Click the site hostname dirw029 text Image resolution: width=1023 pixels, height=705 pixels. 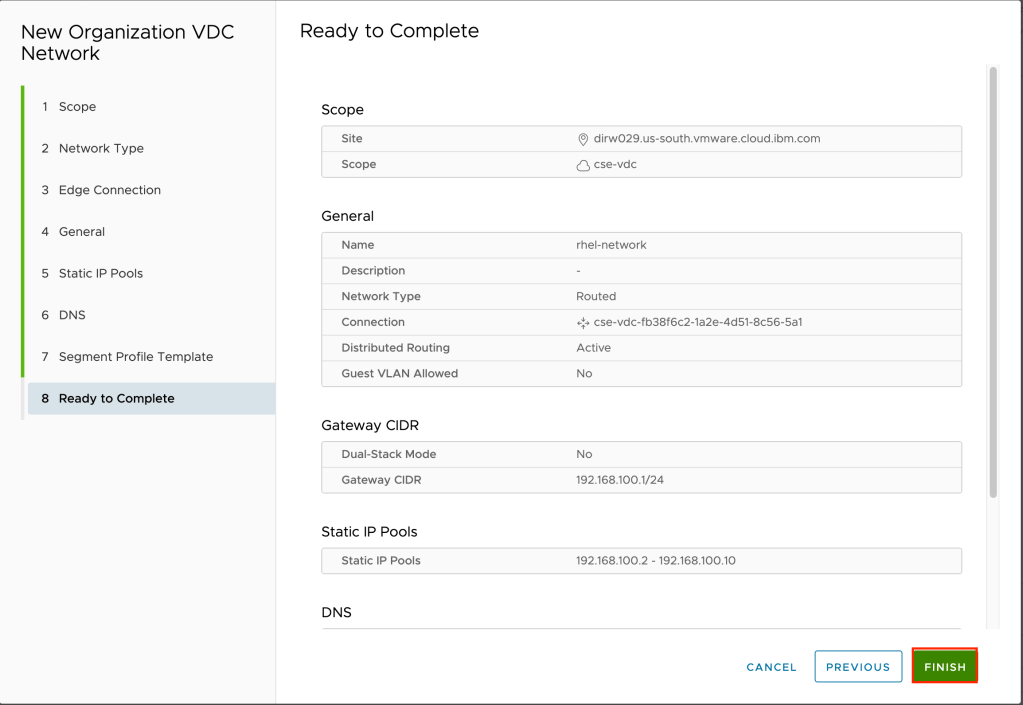pyautogui.click(x=706, y=139)
